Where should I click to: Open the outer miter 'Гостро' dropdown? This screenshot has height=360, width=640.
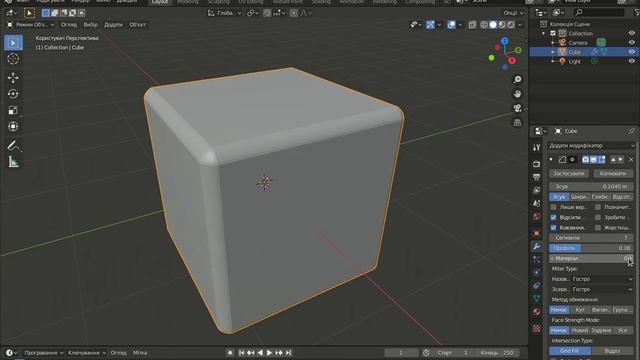pyautogui.click(x=602, y=279)
